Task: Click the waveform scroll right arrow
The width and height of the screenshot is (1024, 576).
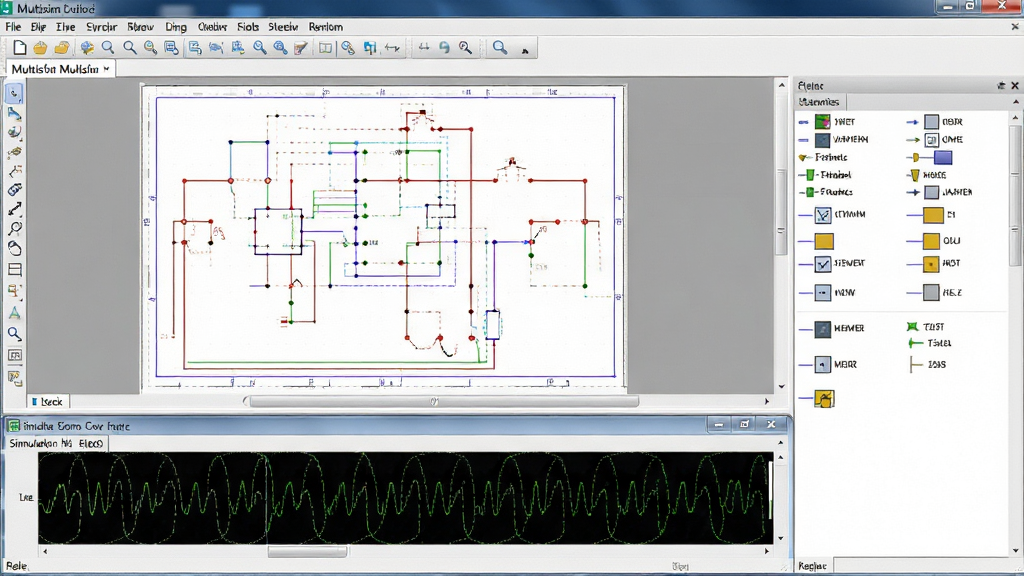Action: pyautogui.click(x=767, y=551)
